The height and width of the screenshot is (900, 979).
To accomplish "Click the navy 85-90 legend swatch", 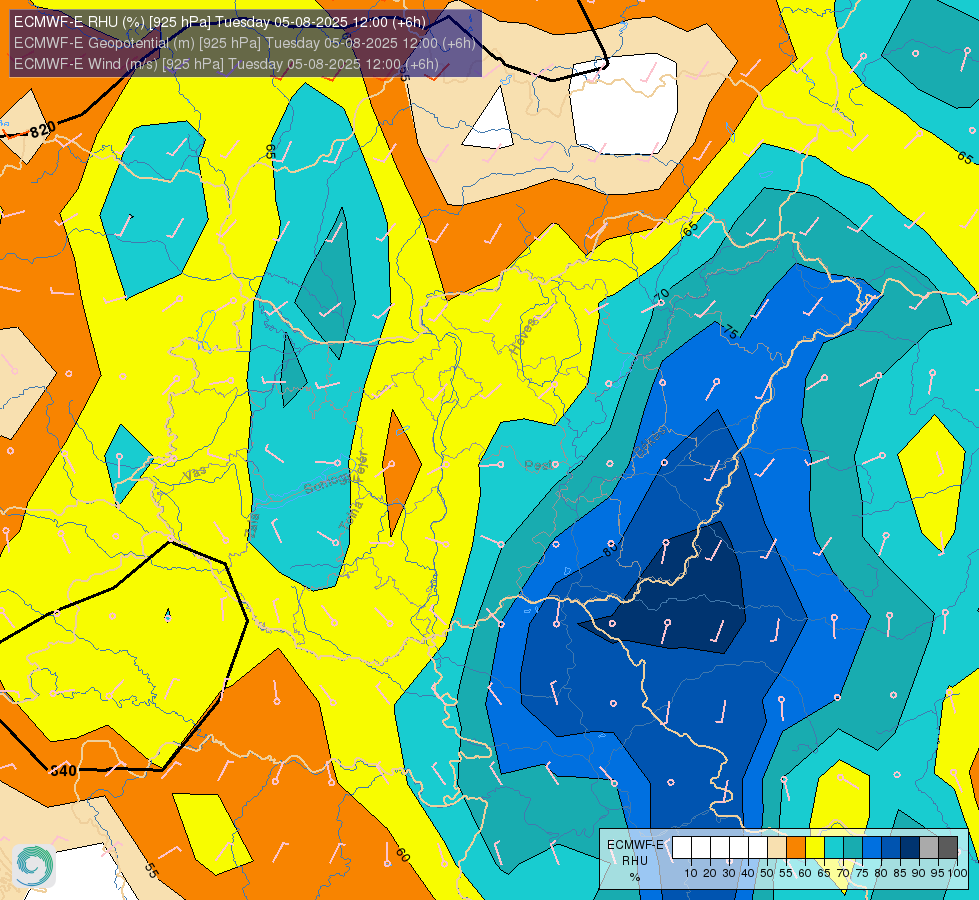I will click(x=910, y=848).
